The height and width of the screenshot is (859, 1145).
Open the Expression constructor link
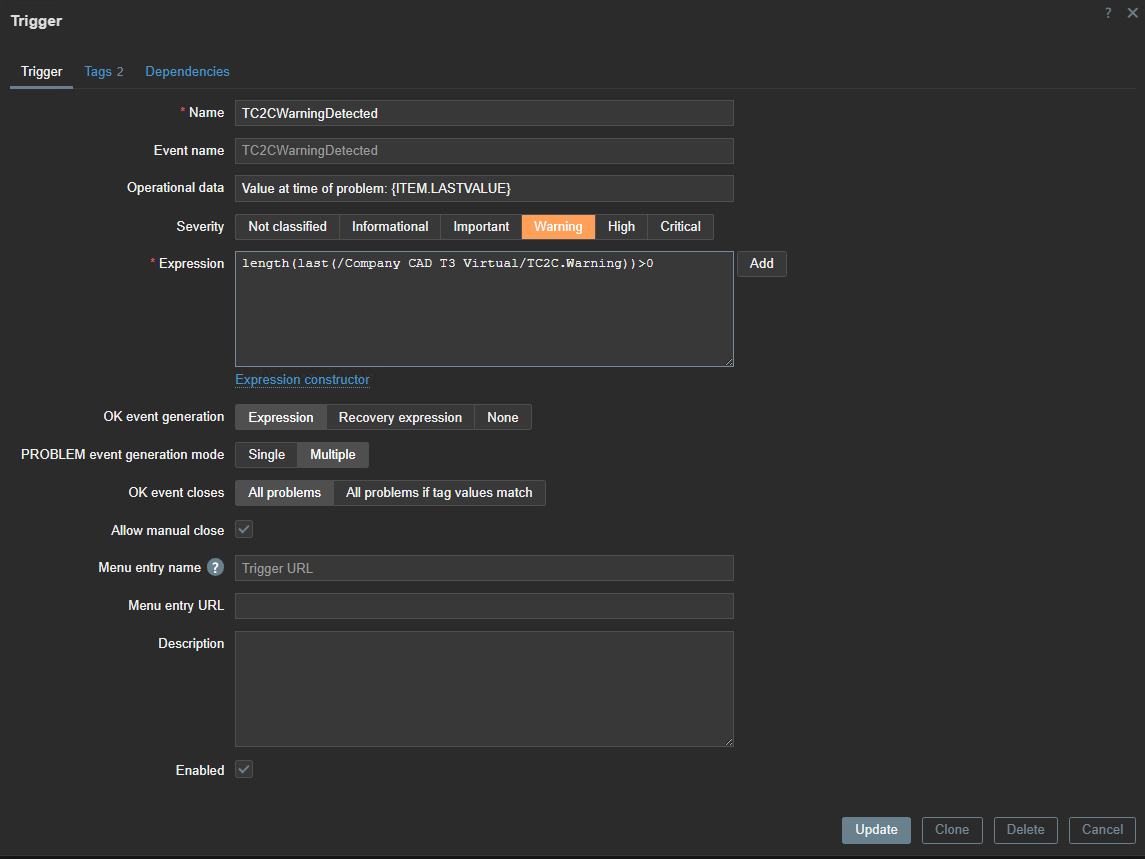click(x=302, y=380)
